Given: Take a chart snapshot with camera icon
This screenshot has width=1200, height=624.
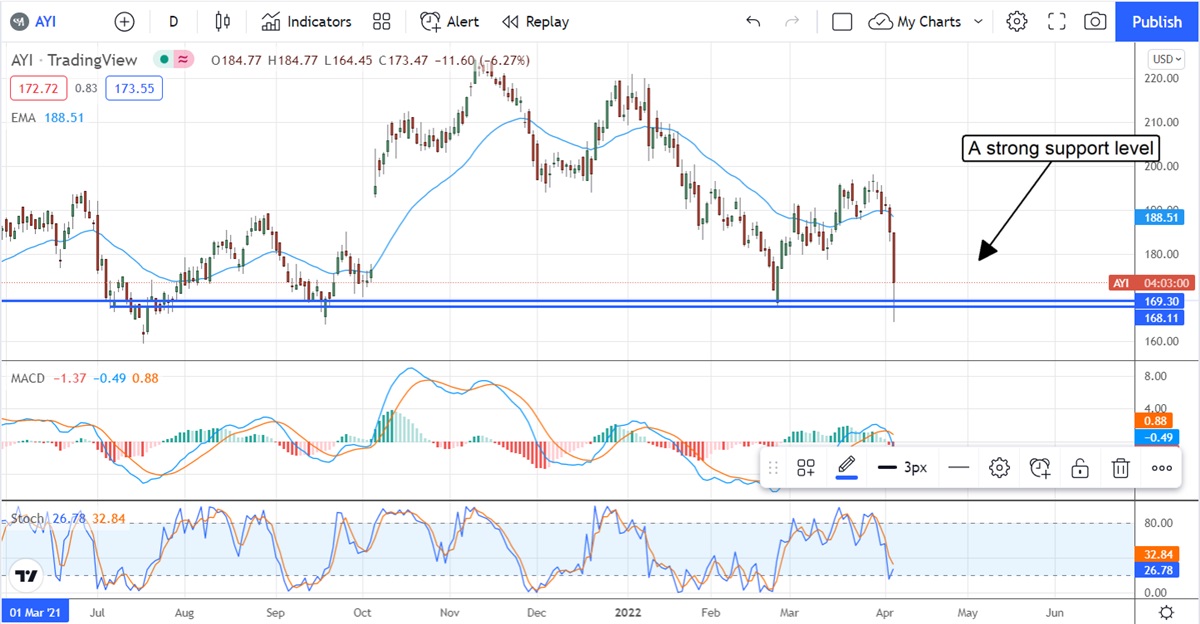Looking at the screenshot, I should 1095,21.
